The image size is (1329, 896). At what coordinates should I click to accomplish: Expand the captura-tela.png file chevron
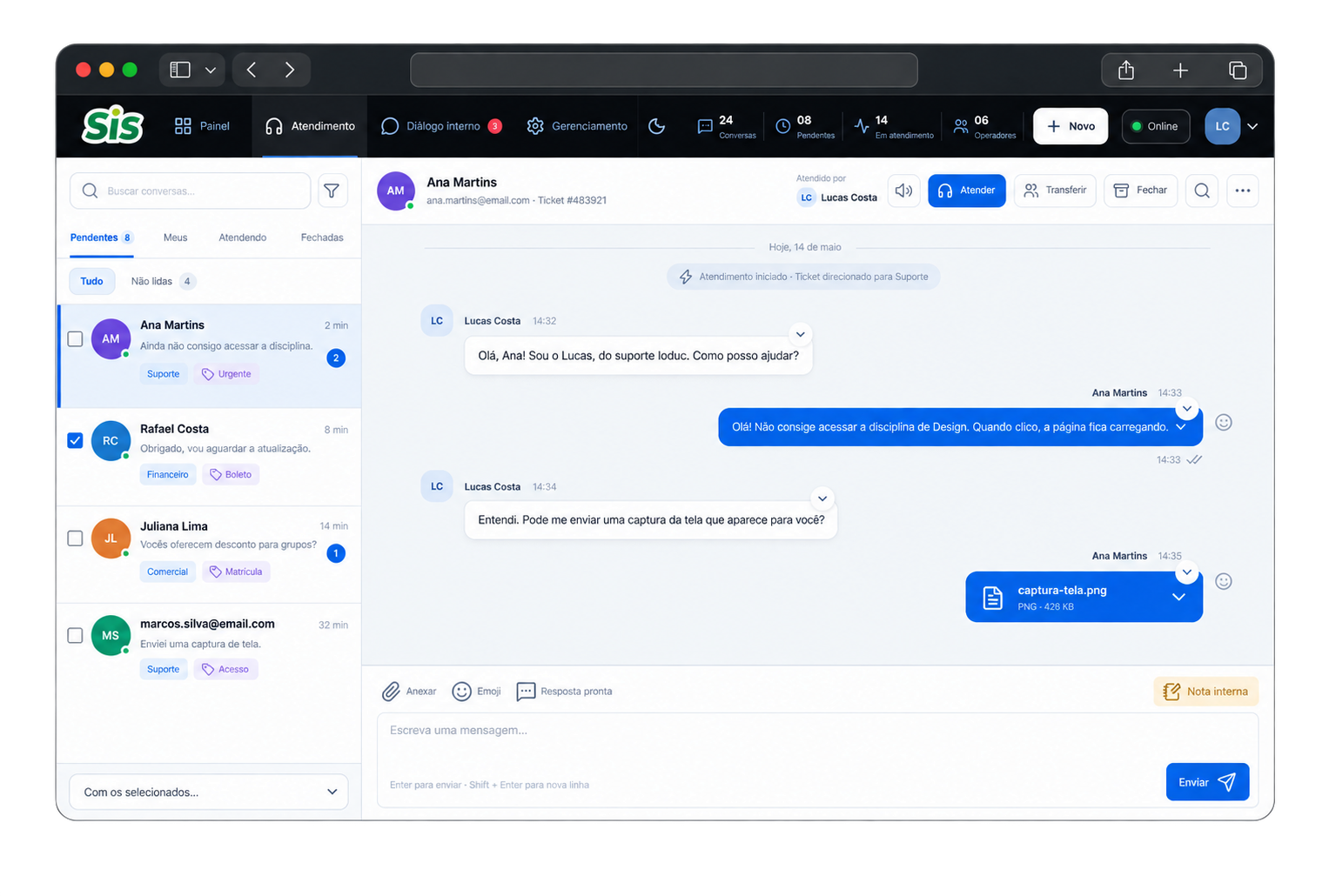[x=1178, y=597]
